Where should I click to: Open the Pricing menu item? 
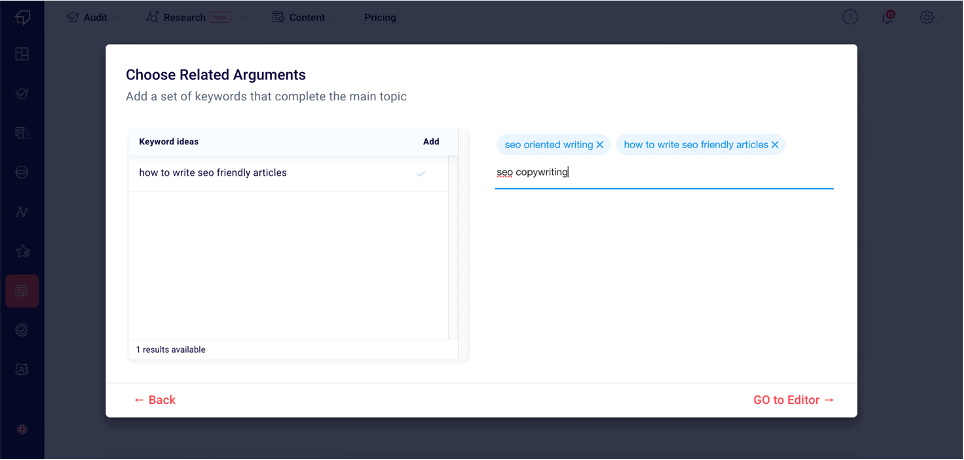380,17
